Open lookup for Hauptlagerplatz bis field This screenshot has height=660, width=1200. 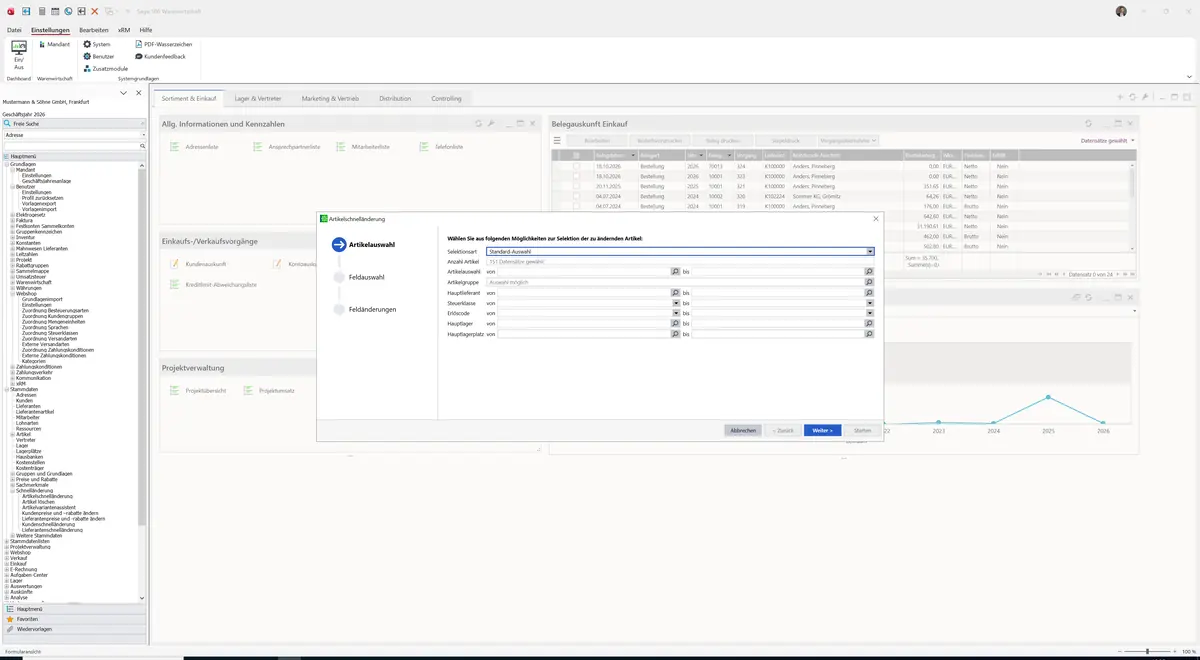(869, 334)
